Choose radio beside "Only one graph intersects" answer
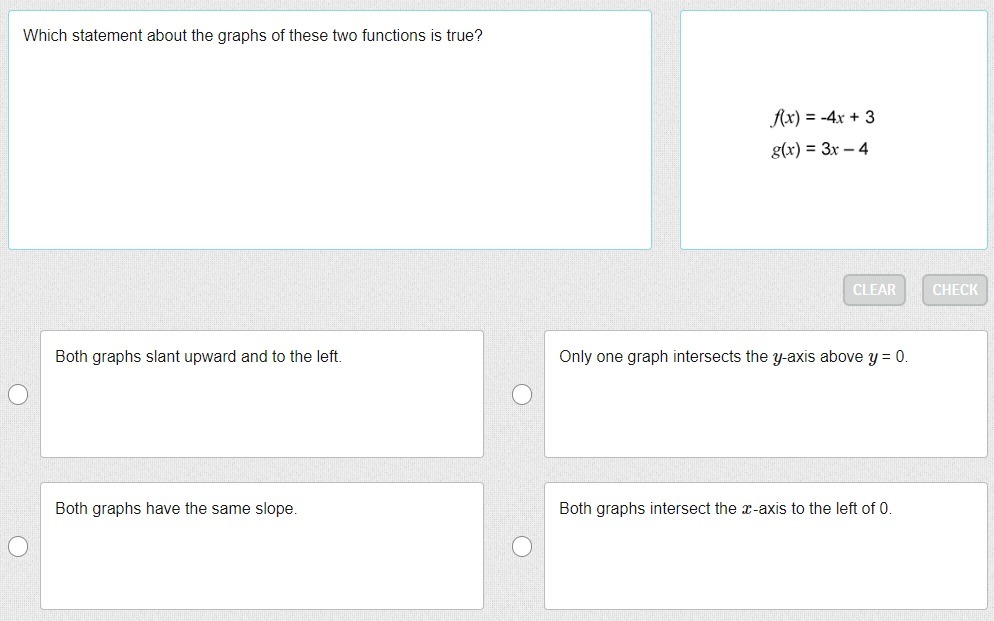 [522, 395]
